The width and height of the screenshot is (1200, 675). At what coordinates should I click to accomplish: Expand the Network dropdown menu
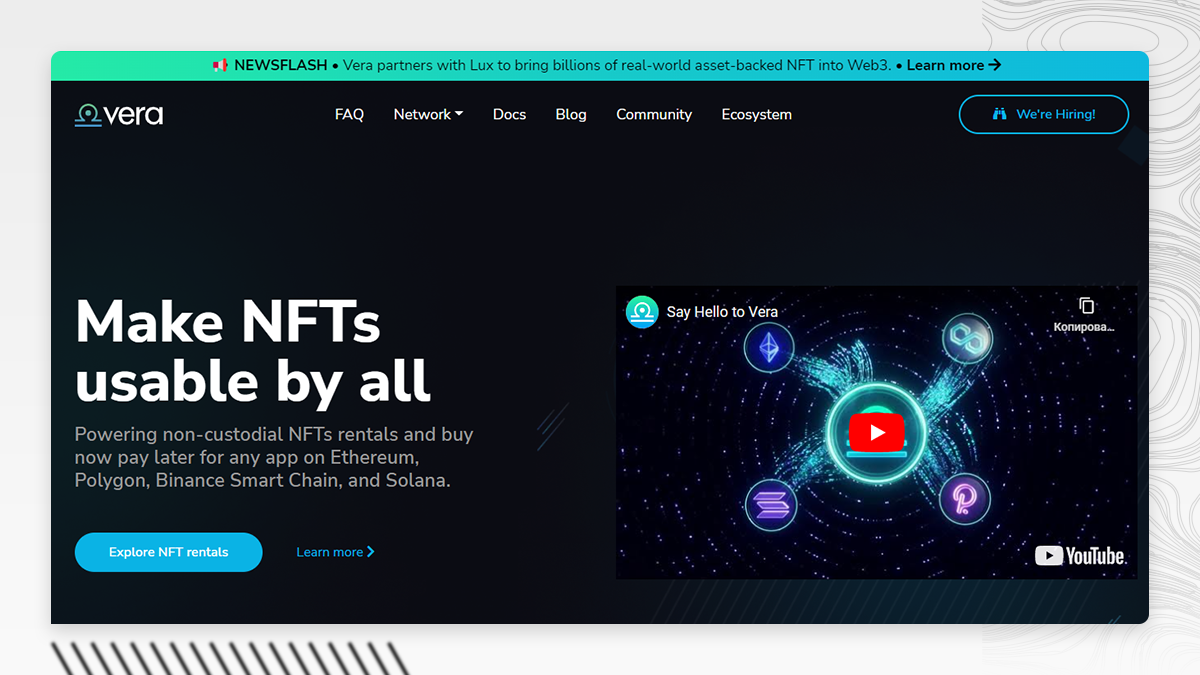428,114
